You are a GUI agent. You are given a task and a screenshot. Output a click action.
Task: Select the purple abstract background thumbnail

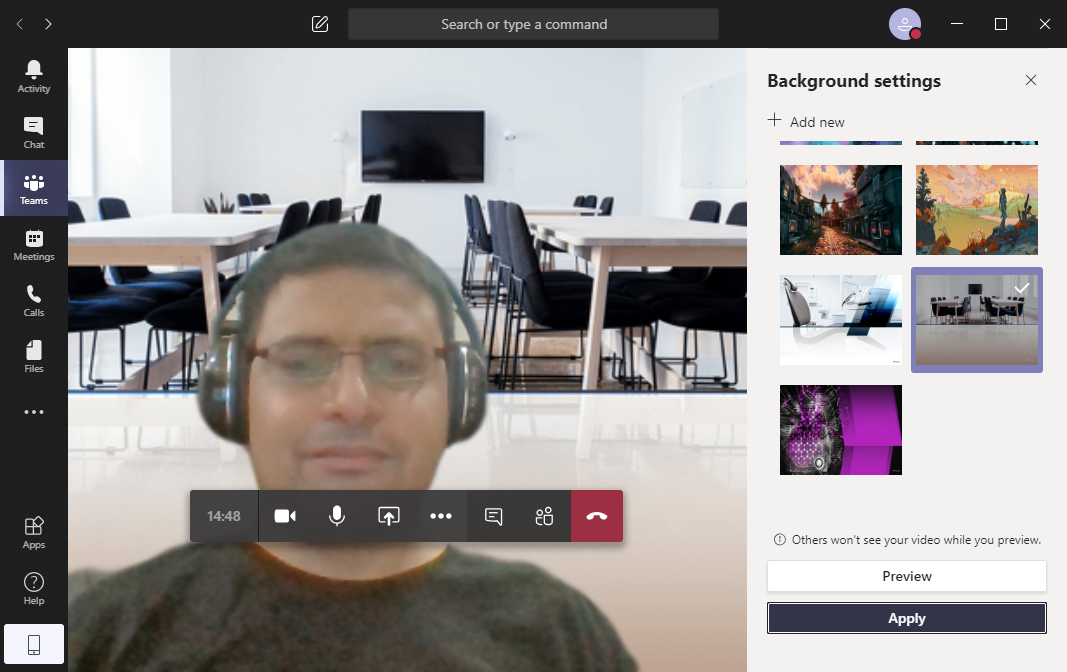tap(840, 430)
